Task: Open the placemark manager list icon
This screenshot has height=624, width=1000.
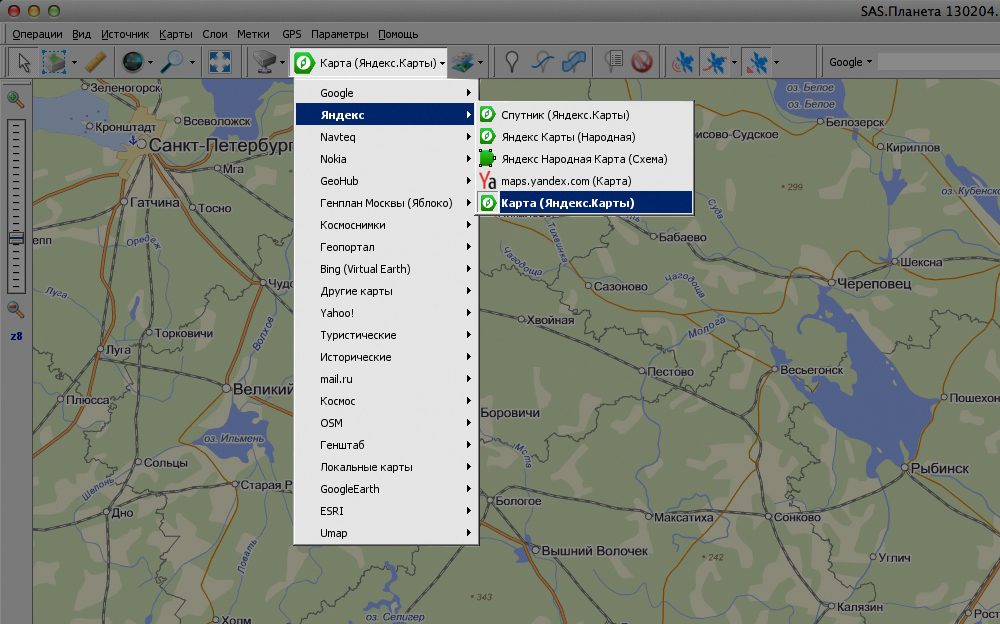Action: coord(613,62)
